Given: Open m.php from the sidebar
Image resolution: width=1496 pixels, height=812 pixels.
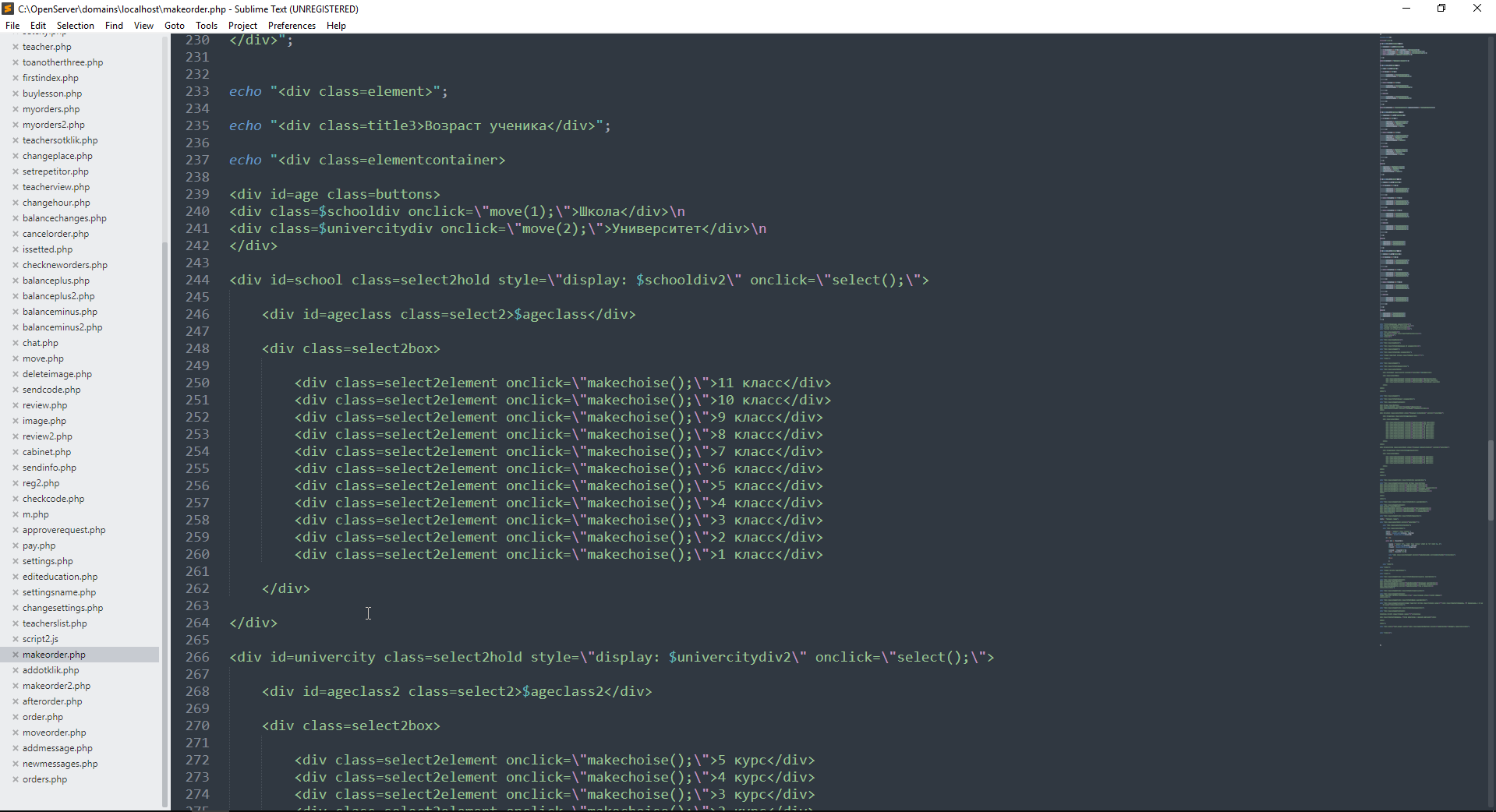Looking at the screenshot, I should pos(36,514).
